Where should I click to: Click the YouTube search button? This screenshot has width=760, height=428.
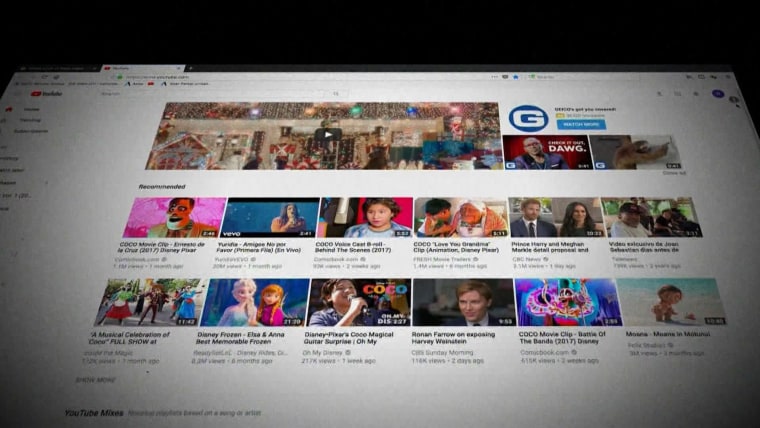[x=335, y=94]
